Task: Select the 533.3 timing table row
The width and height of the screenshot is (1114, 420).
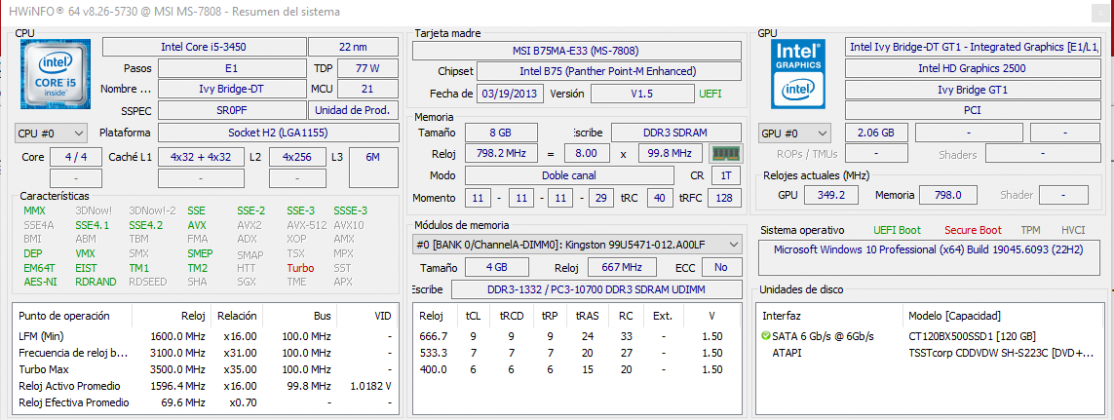Action: click(x=576, y=352)
